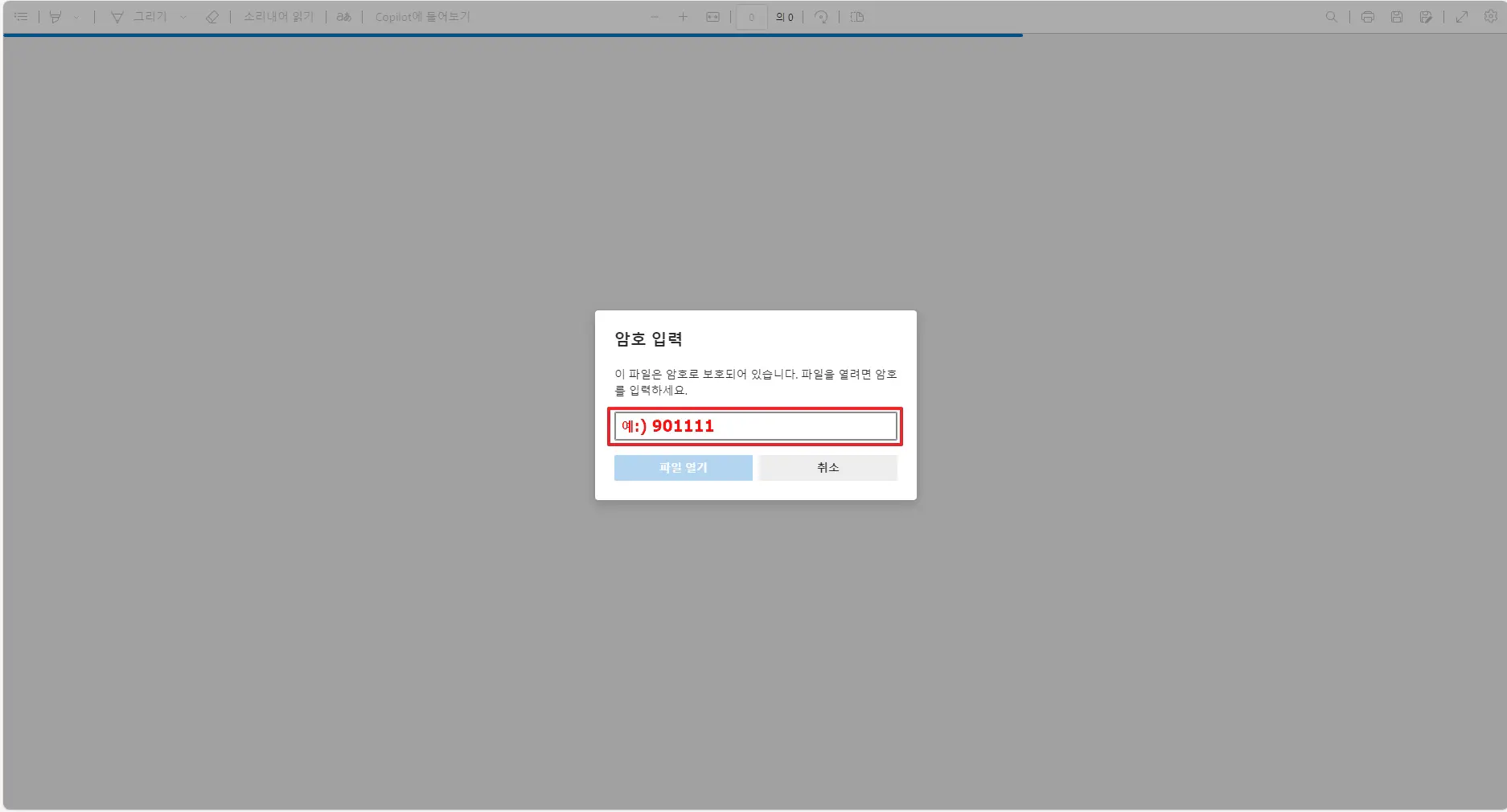Click the page view layout icon
The height and width of the screenshot is (812, 1507).
click(857, 17)
